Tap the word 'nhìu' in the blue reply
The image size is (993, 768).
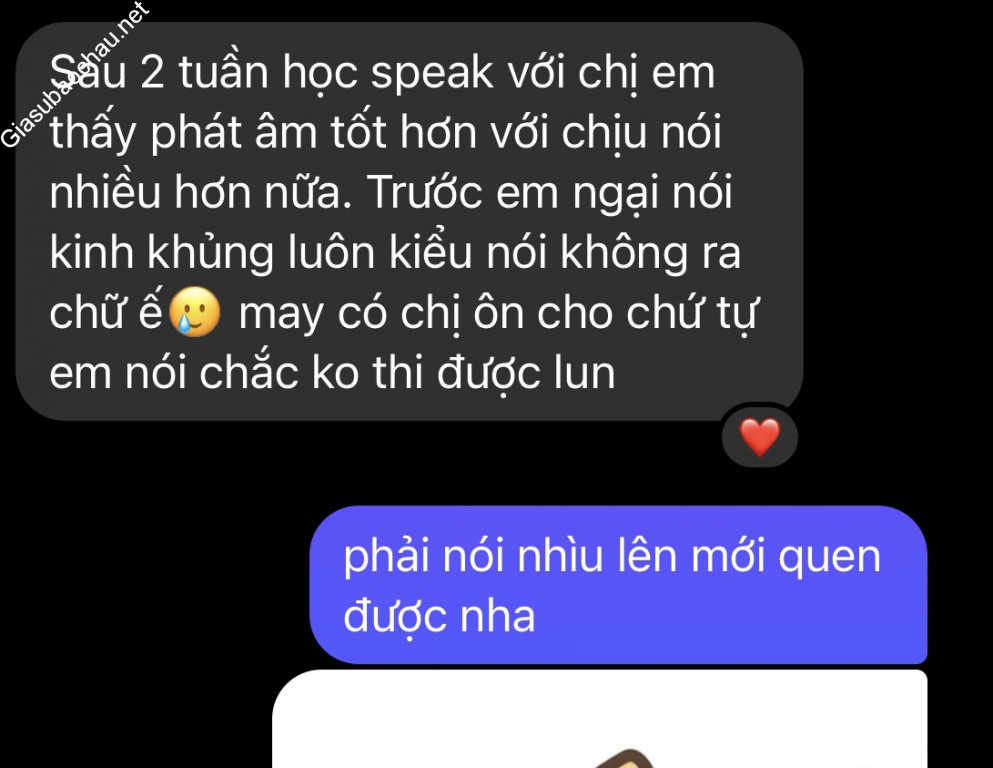(x=560, y=555)
